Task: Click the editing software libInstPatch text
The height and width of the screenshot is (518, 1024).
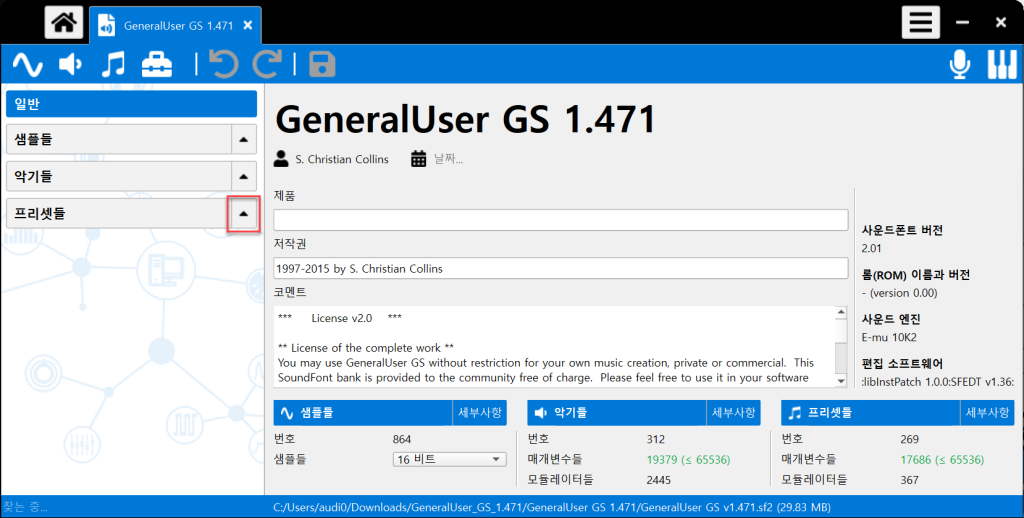Action: coord(938,382)
